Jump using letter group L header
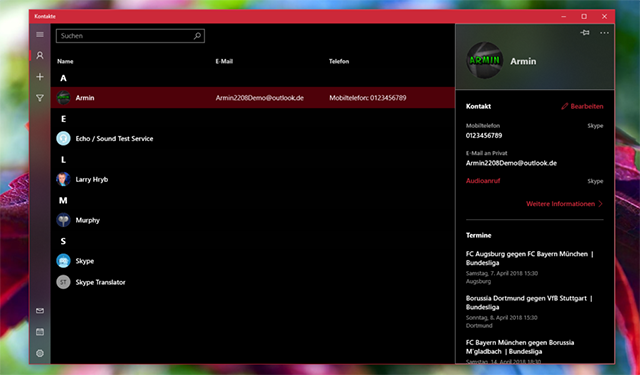Image resolution: width=640 pixels, height=375 pixels. pos(63,160)
